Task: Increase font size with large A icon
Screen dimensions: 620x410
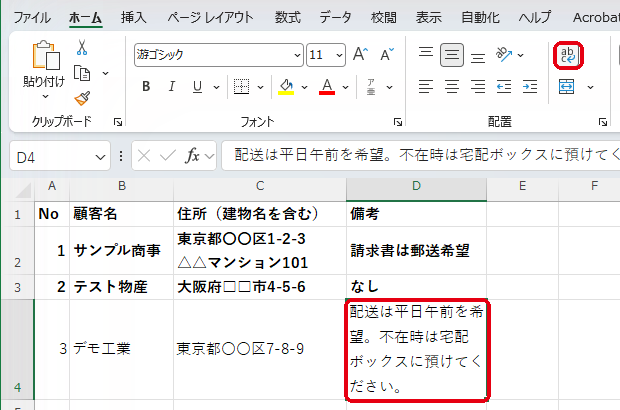Action: [360, 54]
